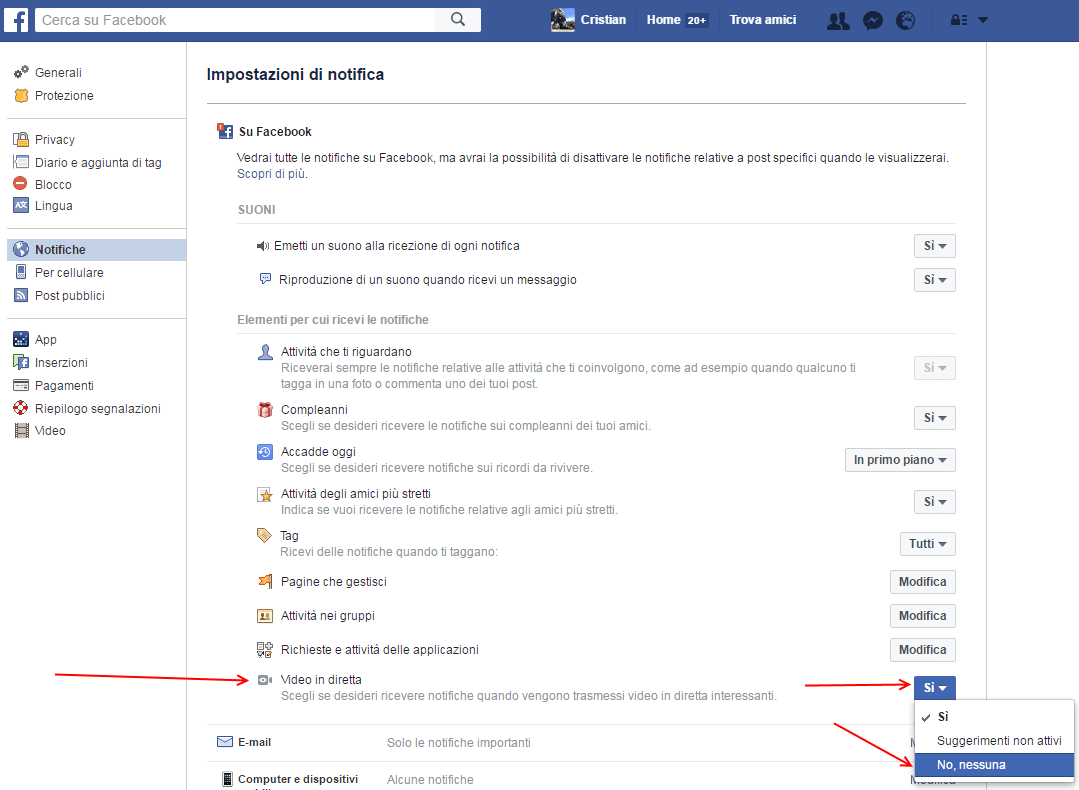Viewport: 1079px width, 790px height.
Task: Open the Messenger messages icon
Action: tap(873, 21)
